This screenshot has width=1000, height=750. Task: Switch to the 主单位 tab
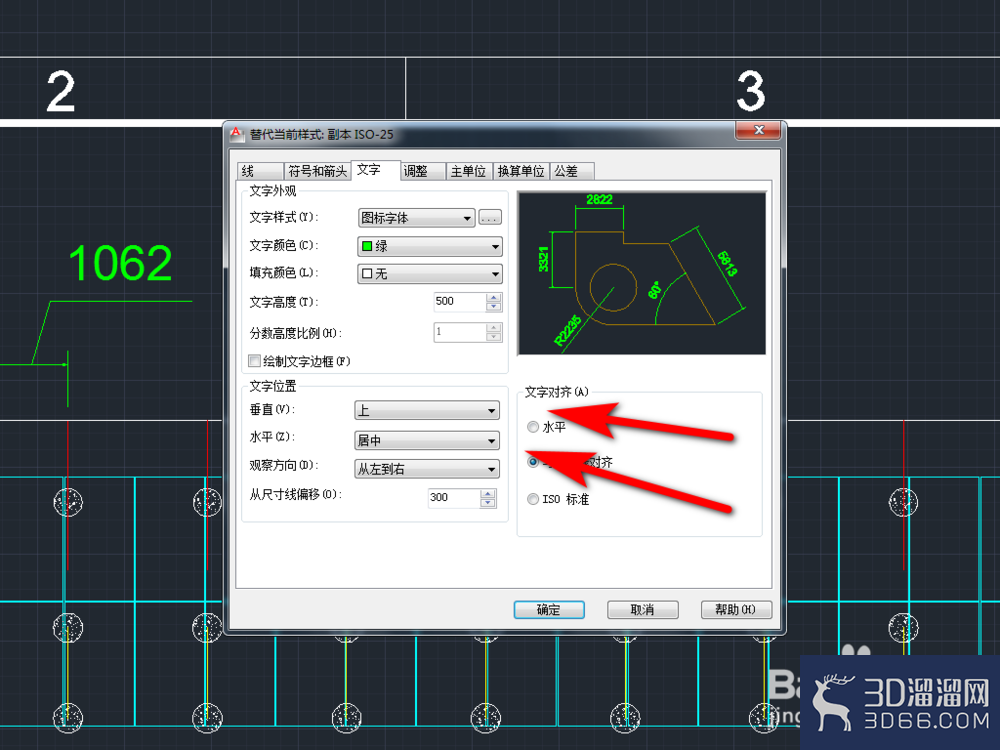click(469, 171)
